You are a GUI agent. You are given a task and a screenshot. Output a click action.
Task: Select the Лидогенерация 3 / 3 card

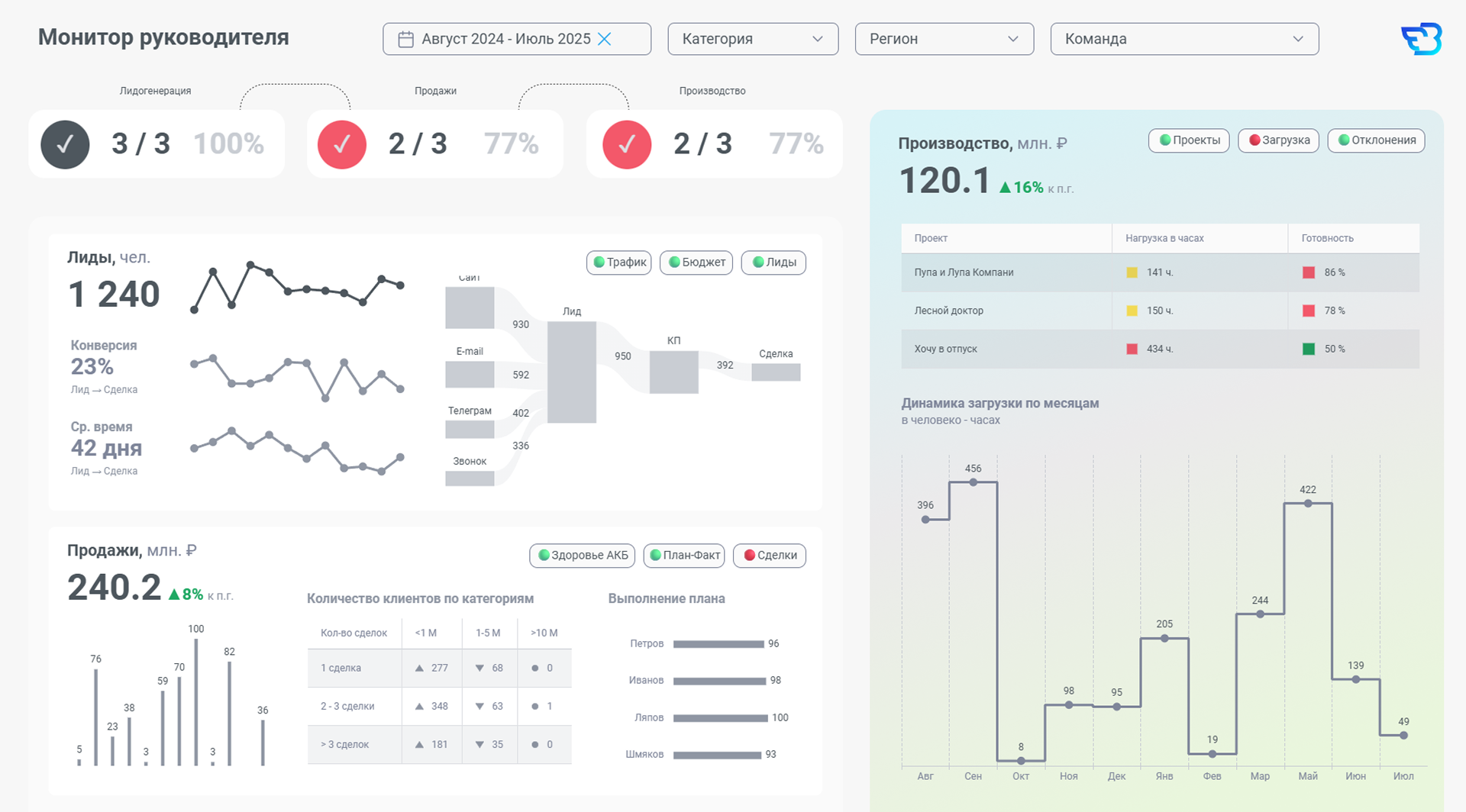point(157,144)
